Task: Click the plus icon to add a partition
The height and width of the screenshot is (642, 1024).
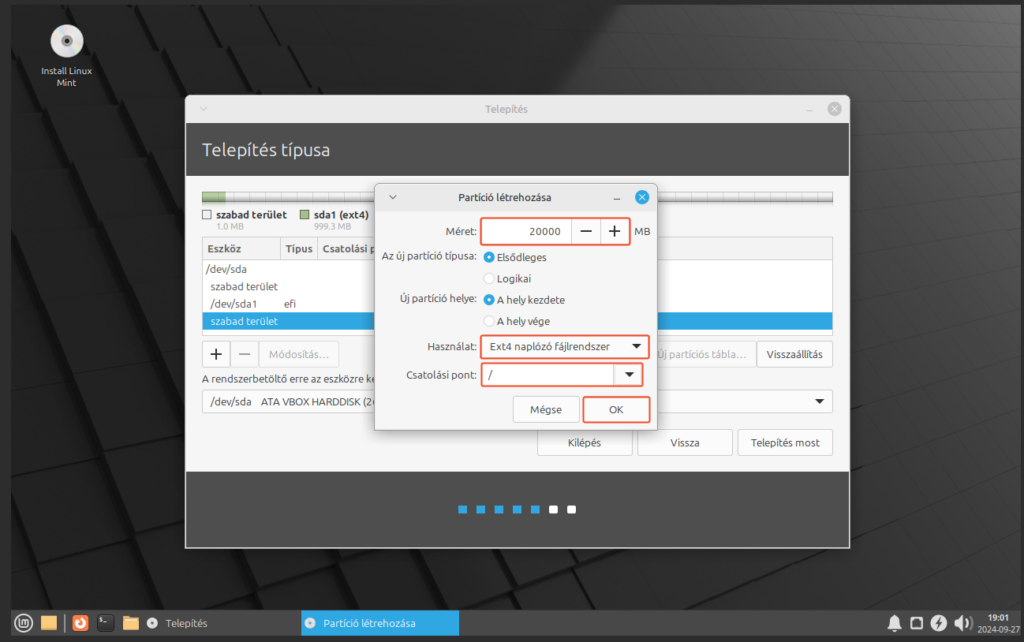Action: [x=216, y=354]
